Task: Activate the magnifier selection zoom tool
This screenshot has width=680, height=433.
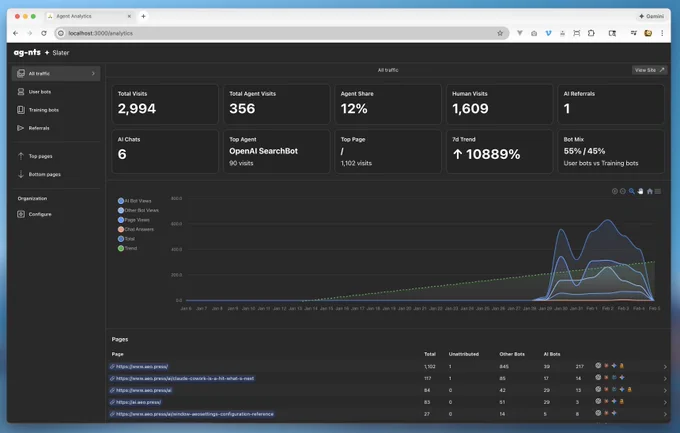Action: click(x=632, y=191)
